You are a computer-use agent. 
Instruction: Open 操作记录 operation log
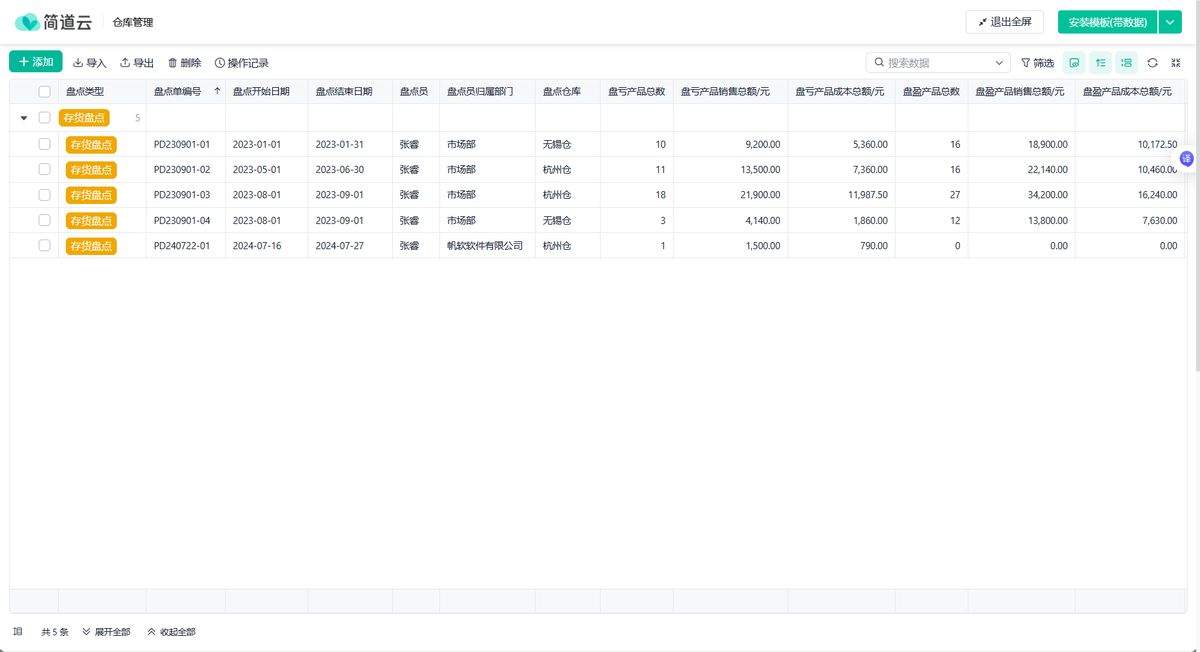pos(242,63)
